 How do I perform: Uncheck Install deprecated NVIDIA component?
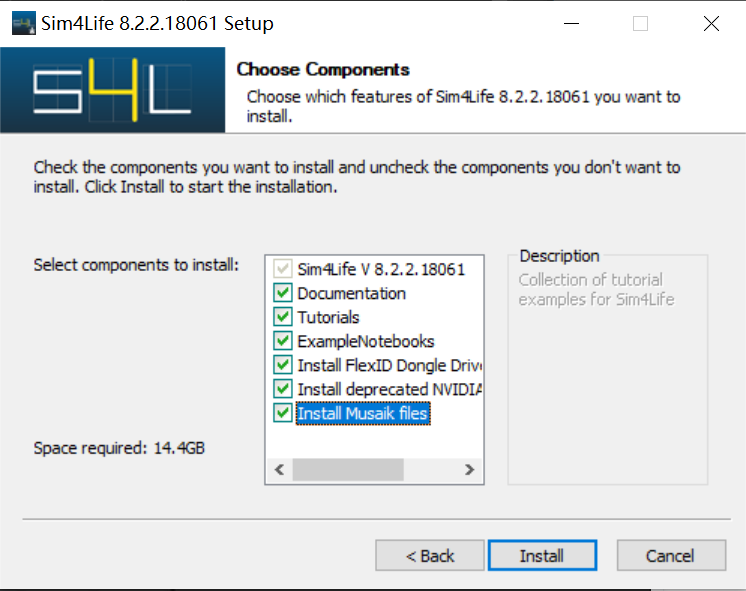tap(282, 389)
